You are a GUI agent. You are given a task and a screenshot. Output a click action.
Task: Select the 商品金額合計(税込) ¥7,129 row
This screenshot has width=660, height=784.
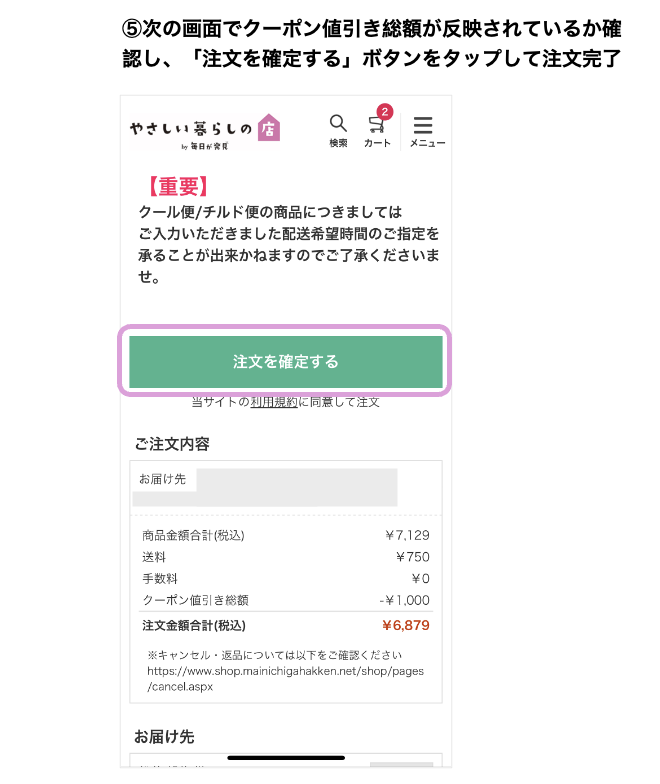(285, 535)
